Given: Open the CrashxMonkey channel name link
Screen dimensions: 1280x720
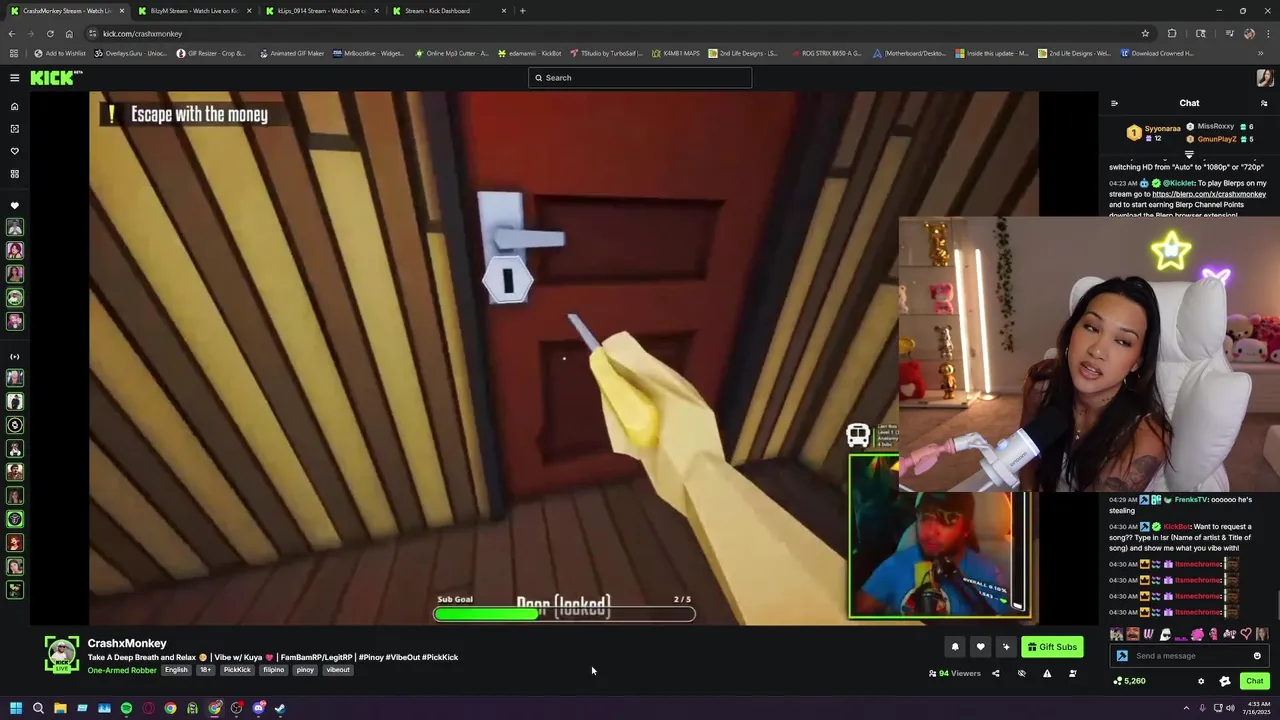Looking at the screenshot, I should pyautogui.click(x=127, y=643).
